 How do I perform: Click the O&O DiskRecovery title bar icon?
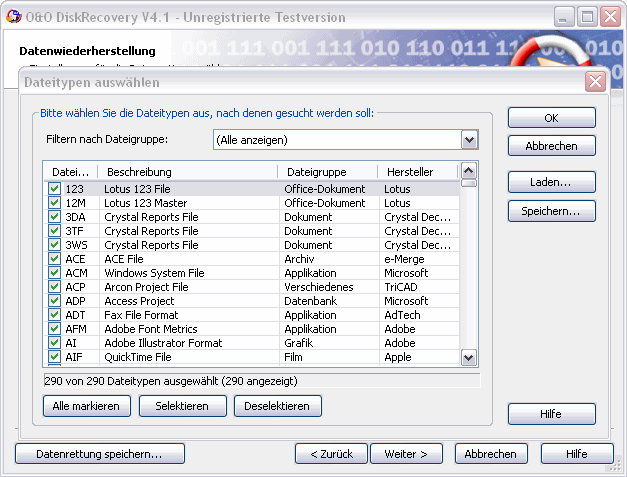[14, 16]
